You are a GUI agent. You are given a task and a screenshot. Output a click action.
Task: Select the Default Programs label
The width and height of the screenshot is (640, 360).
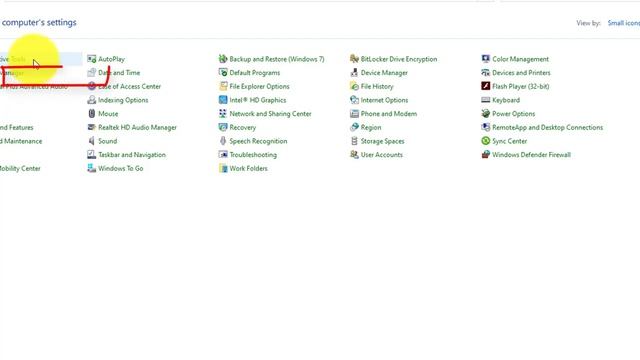coord(255,73)
